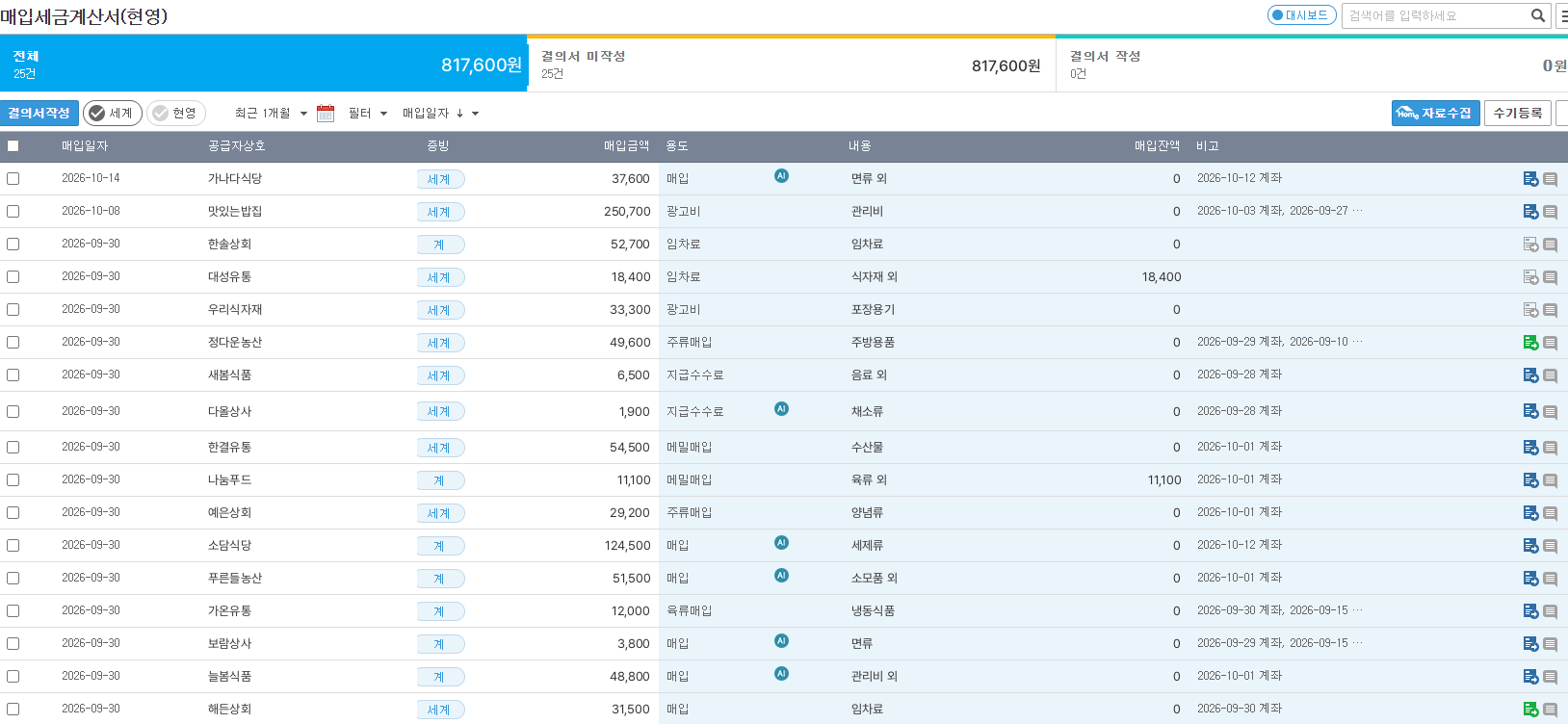Select the 전체 25건 summary tab
The height and width of the screenshot is (724, 1568).
(264, 65)
